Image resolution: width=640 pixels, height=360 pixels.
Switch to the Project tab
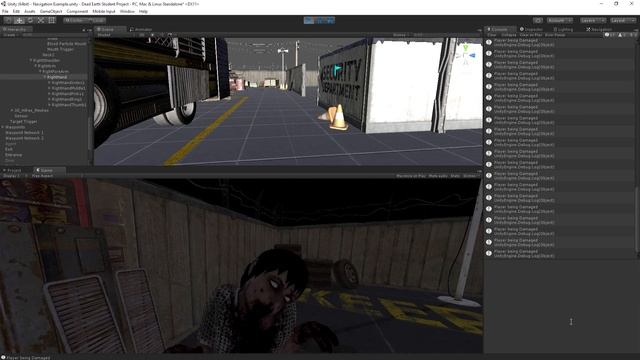pos(12,170)
